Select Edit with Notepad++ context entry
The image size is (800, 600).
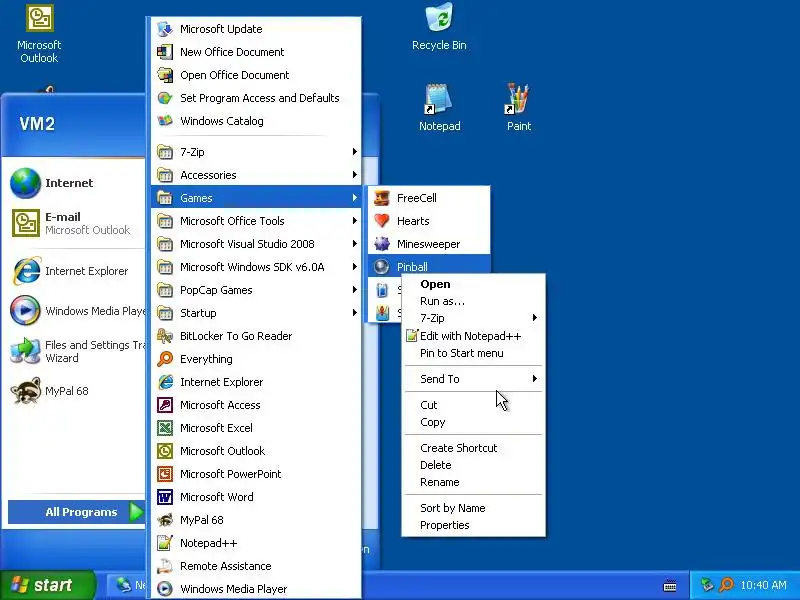coord(473,336)
